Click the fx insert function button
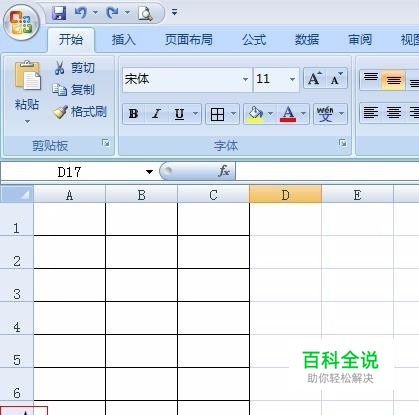The width and height of the screenshot is (419, 415). pos(224,171)
